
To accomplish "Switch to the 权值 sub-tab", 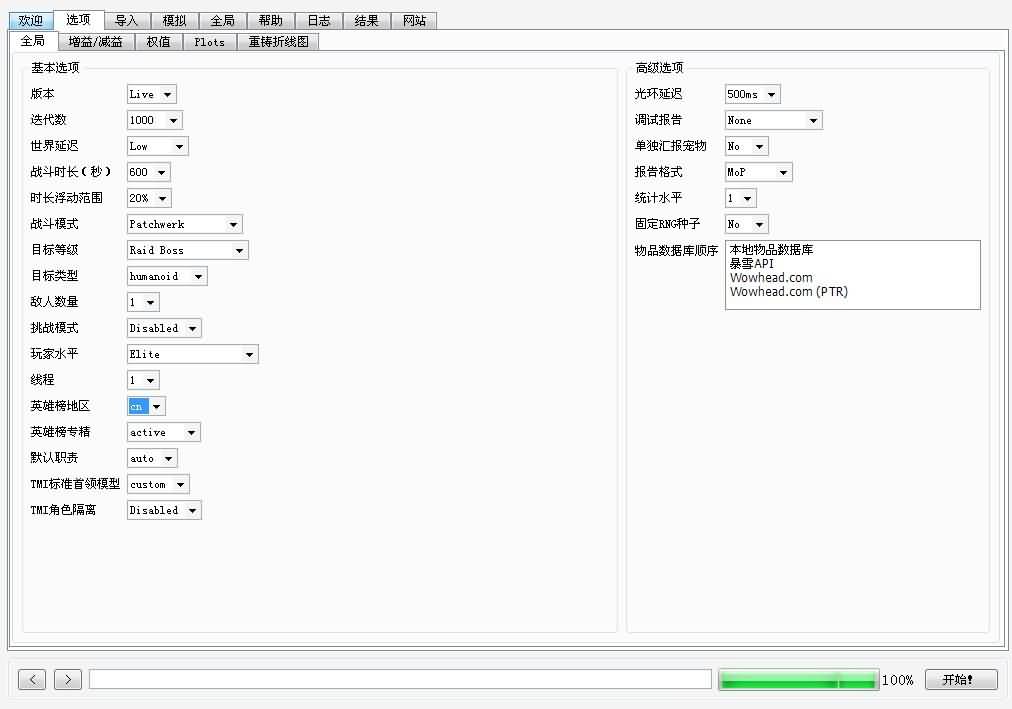I will point(159,42).
